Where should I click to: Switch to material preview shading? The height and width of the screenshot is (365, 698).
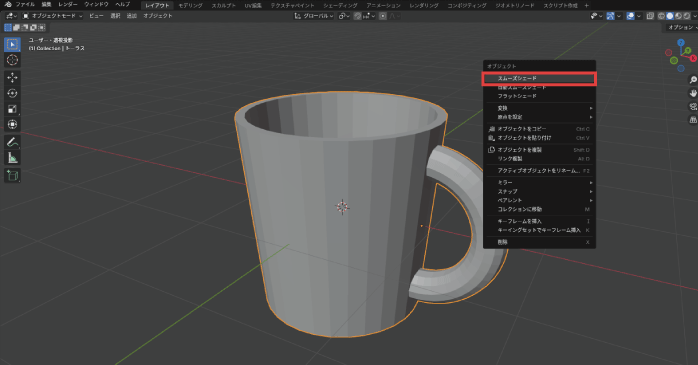tap(678, 16)
